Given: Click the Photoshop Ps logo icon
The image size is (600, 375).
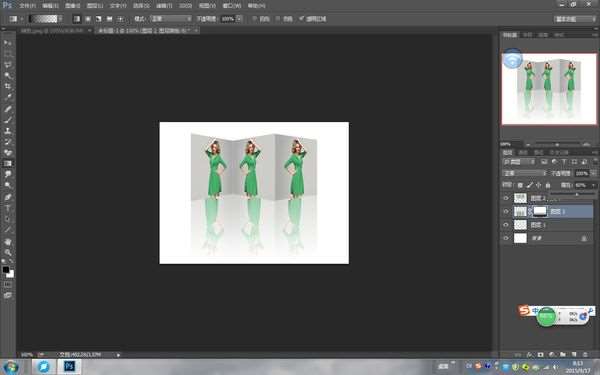Looking at the screenshot, I should coord(7,5).
